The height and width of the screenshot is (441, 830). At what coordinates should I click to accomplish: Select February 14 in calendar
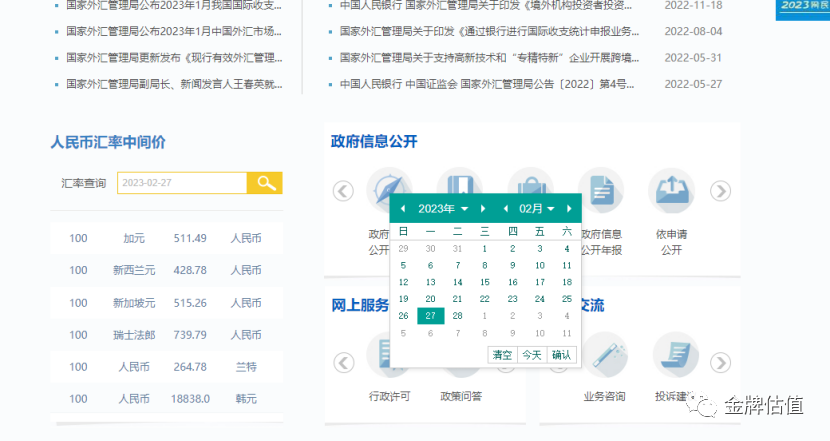click(x=457, y=282)
